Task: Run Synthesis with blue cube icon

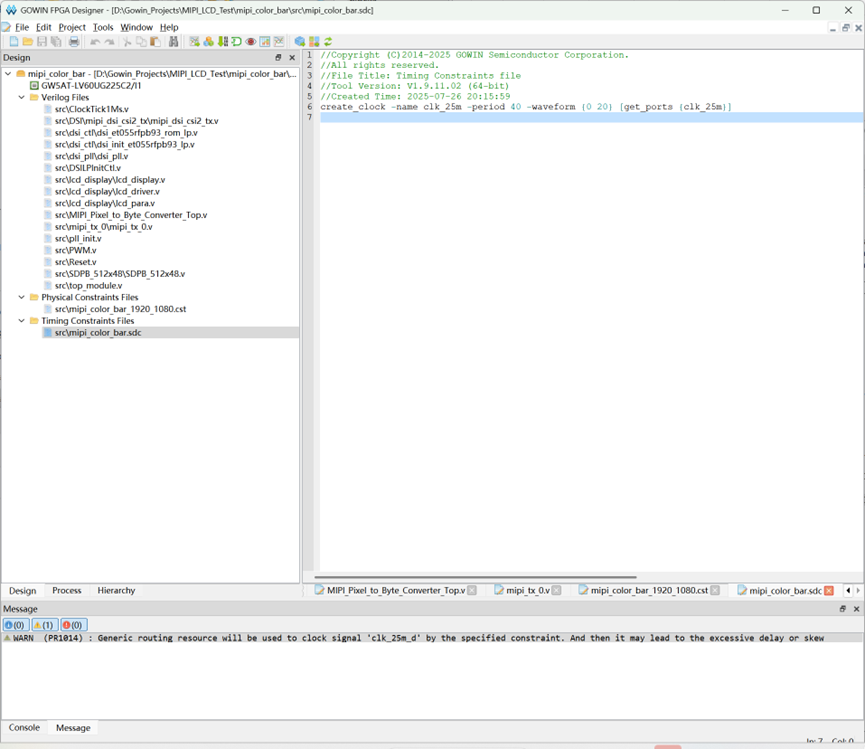Action: 300,41
